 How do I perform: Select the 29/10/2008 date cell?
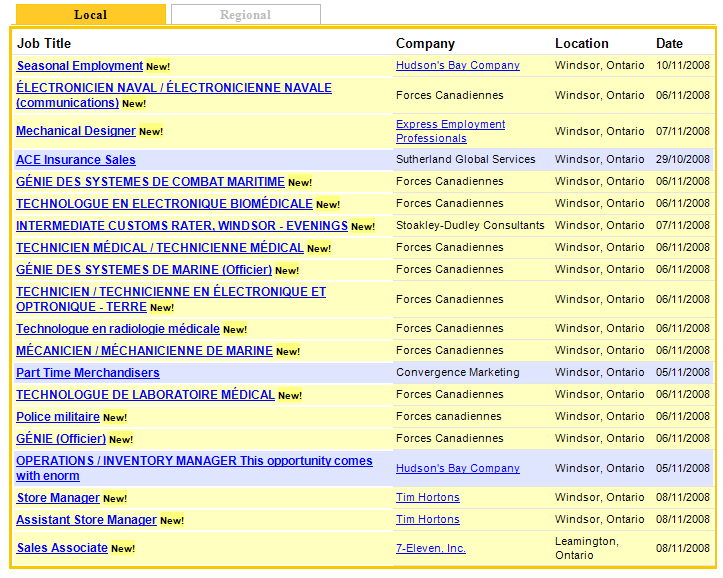pos(683,159)
